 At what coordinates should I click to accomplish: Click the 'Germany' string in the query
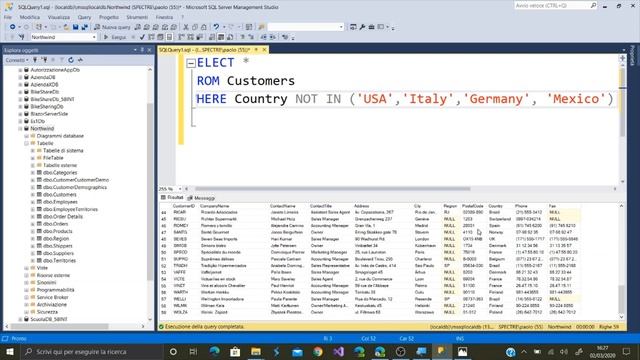(497, 99)
